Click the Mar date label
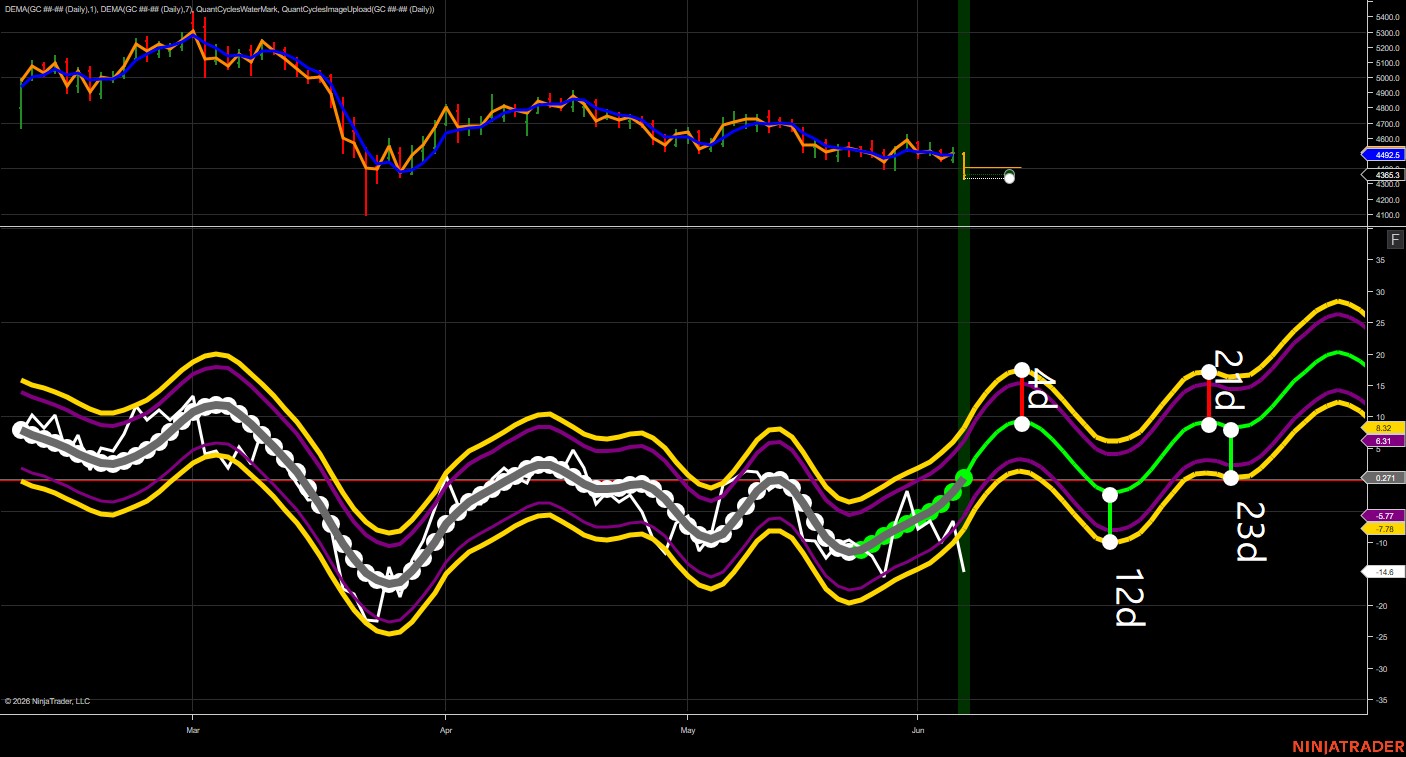The height and width of the screenshot is (757, 1406). pos(193,730)
